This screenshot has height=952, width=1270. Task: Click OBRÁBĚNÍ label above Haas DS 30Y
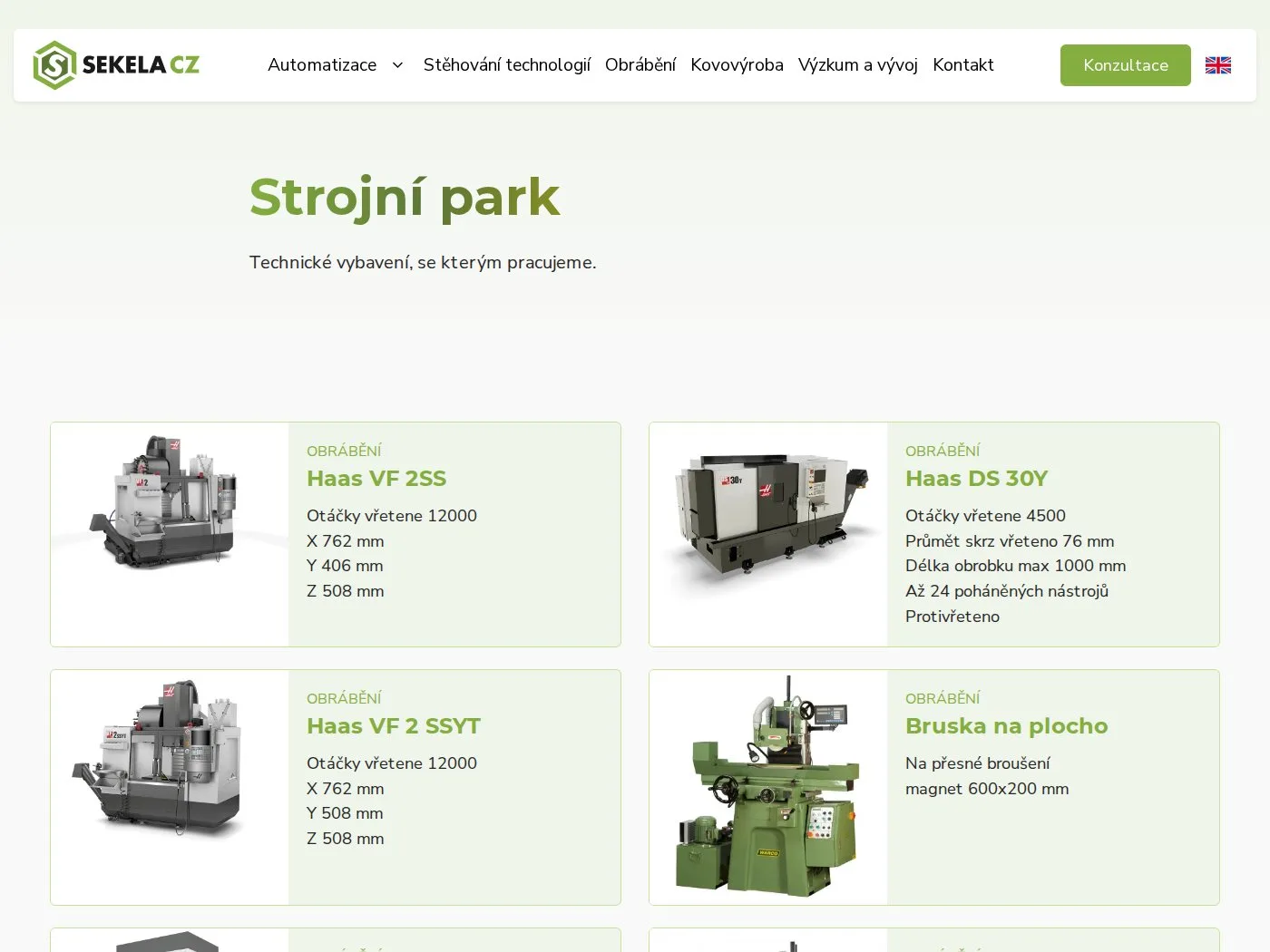click(x=943, y=451)
